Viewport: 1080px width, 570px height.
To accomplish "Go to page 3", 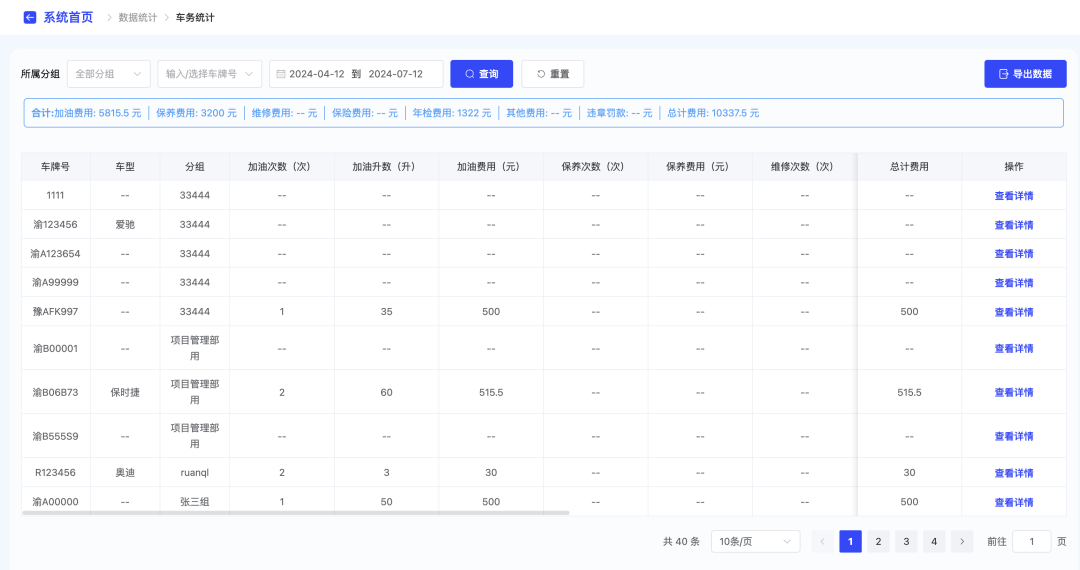I will pyautogui.click(x=906, y=542).
